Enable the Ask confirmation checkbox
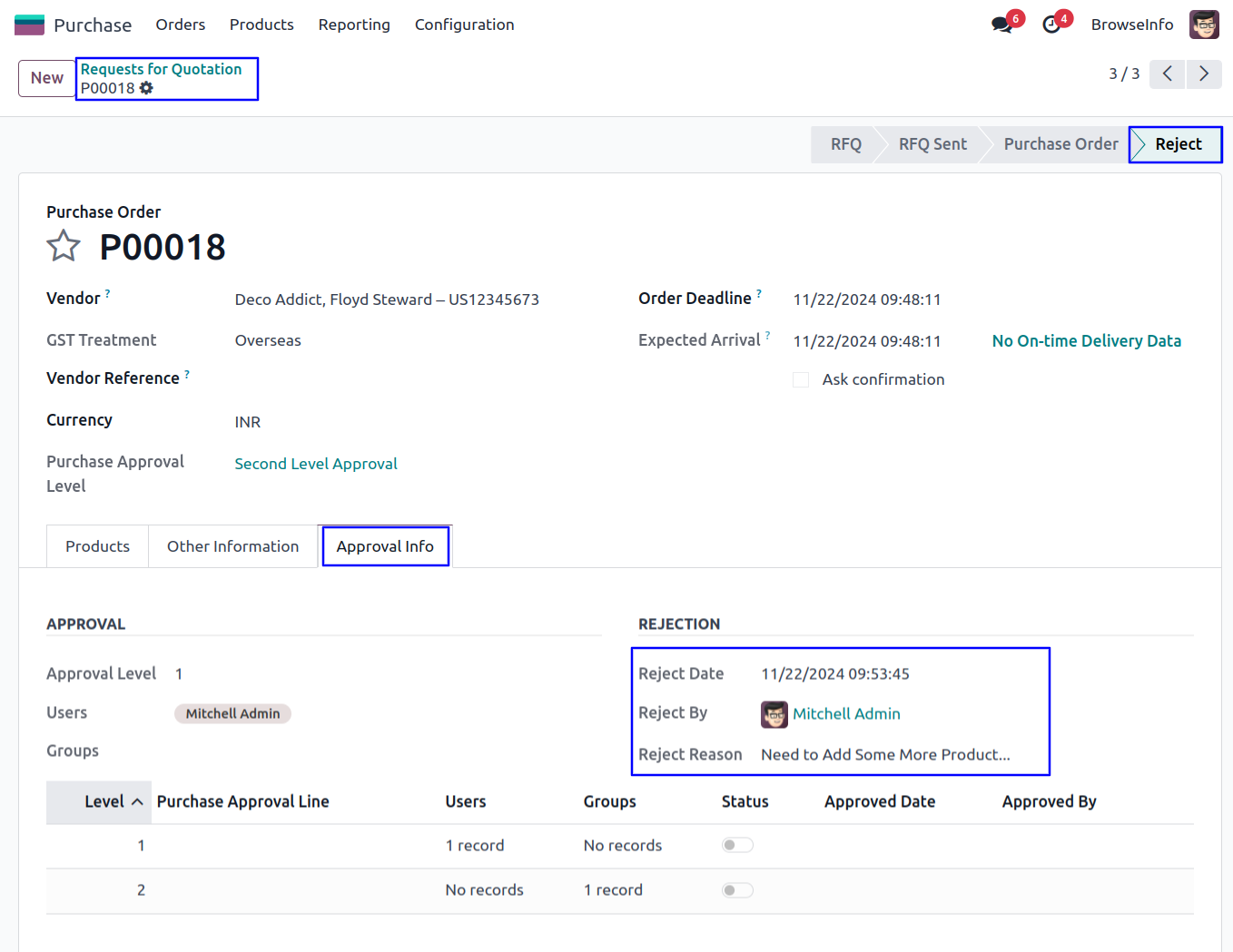 801,379
